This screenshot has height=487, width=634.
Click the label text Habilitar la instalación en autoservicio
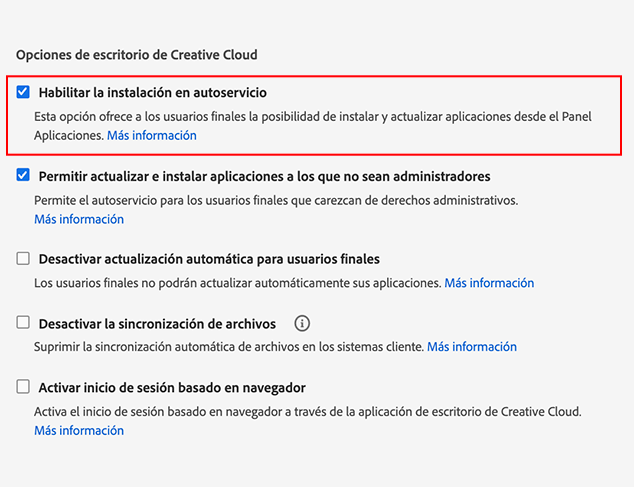[x=153, y=92]
